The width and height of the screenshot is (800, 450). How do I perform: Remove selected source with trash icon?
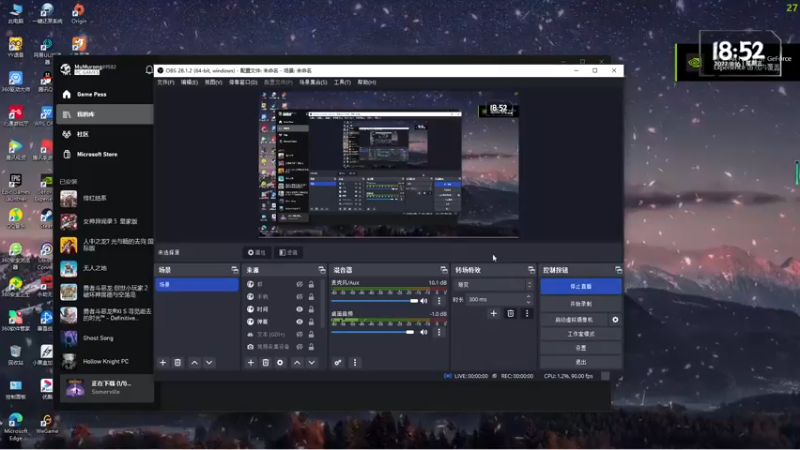[x=265, y=362]
